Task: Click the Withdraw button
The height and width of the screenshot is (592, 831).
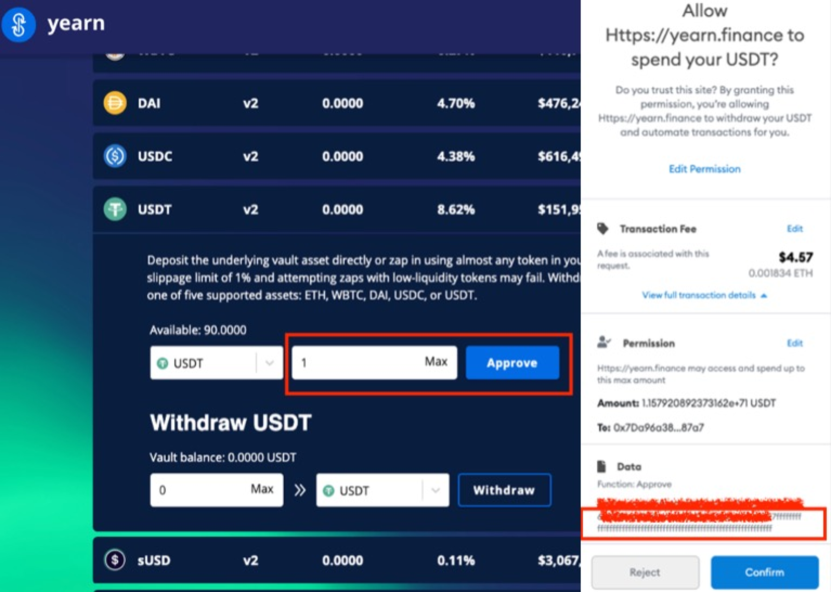Action: pos(505,490)
